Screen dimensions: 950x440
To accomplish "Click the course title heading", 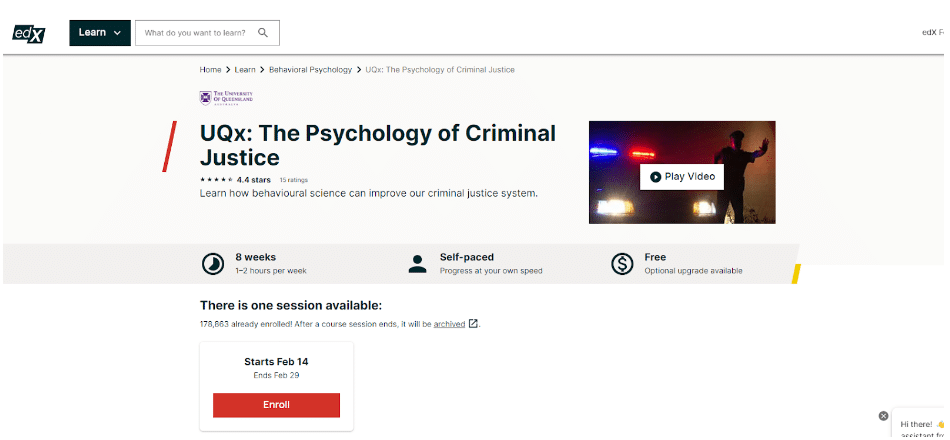I will 377,145.
